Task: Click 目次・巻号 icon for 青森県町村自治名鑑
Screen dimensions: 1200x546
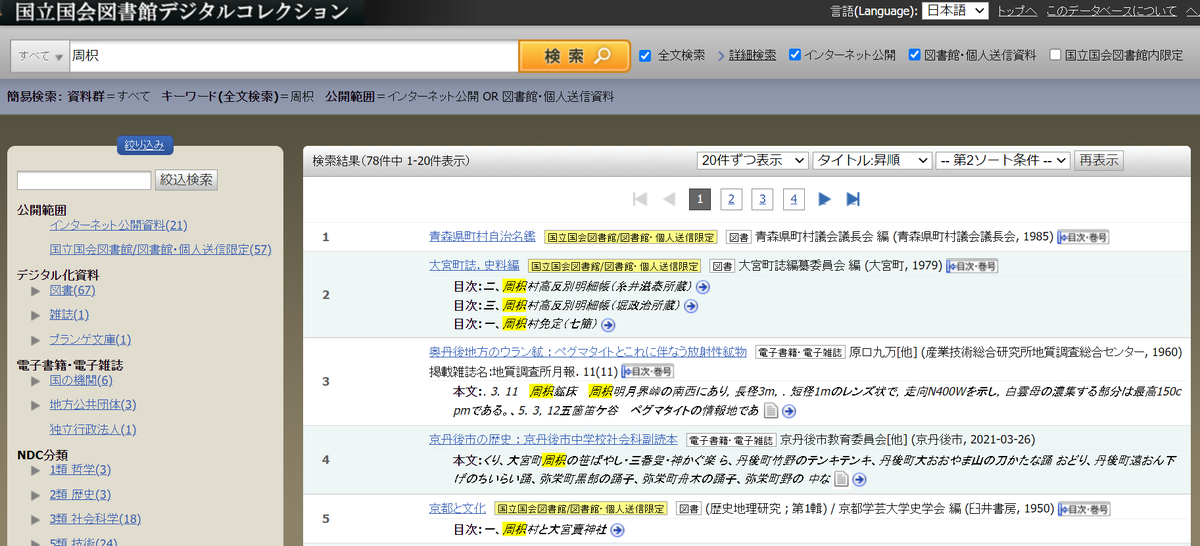Action: pyautogui.click(x=1083, y=237)
